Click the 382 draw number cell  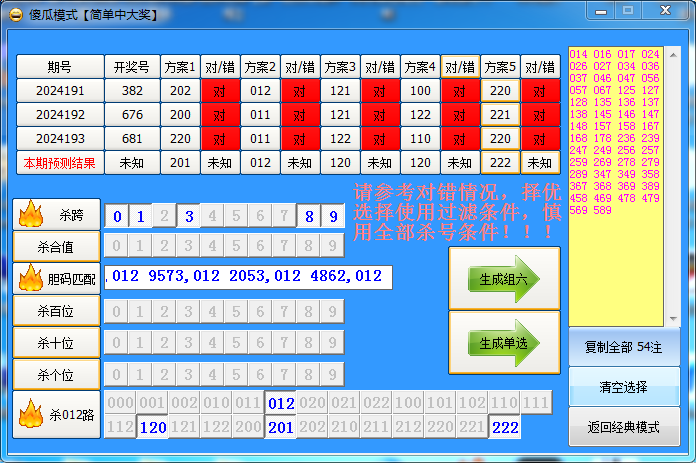pos(132,91)
